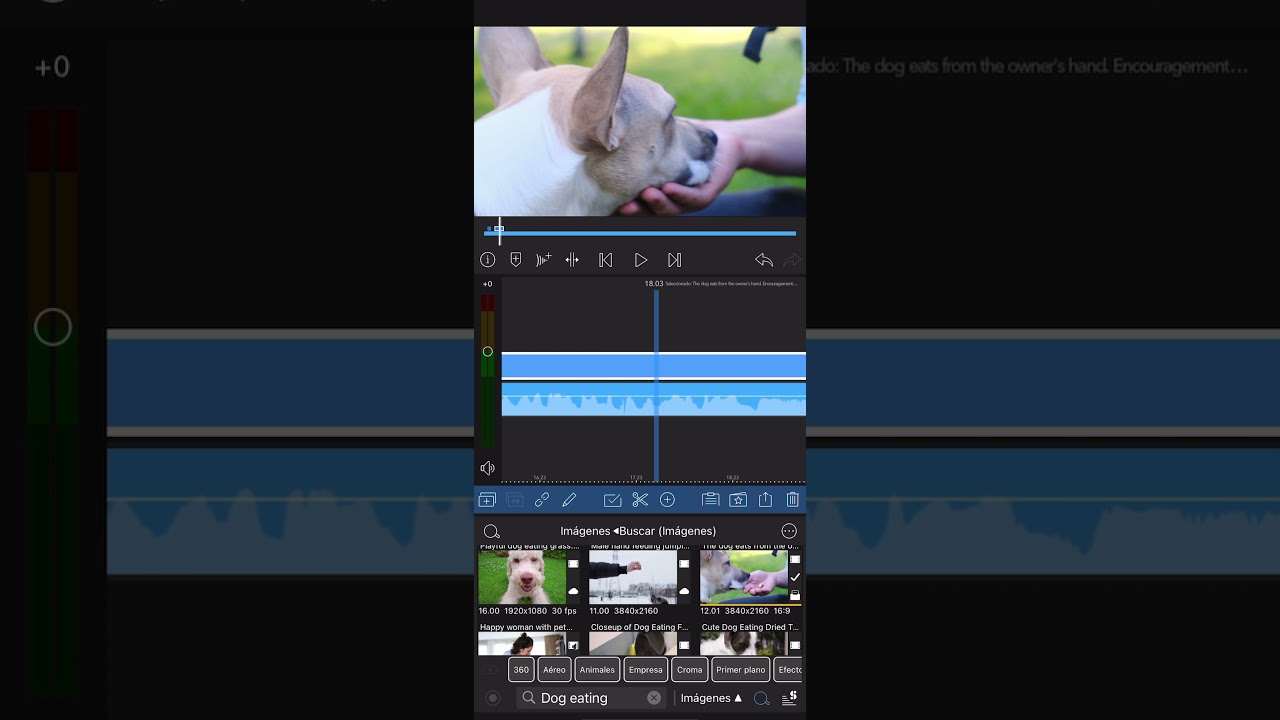The image size is (1280, 720).
Task: Undo the last edit
Action: tap(764, 260)
